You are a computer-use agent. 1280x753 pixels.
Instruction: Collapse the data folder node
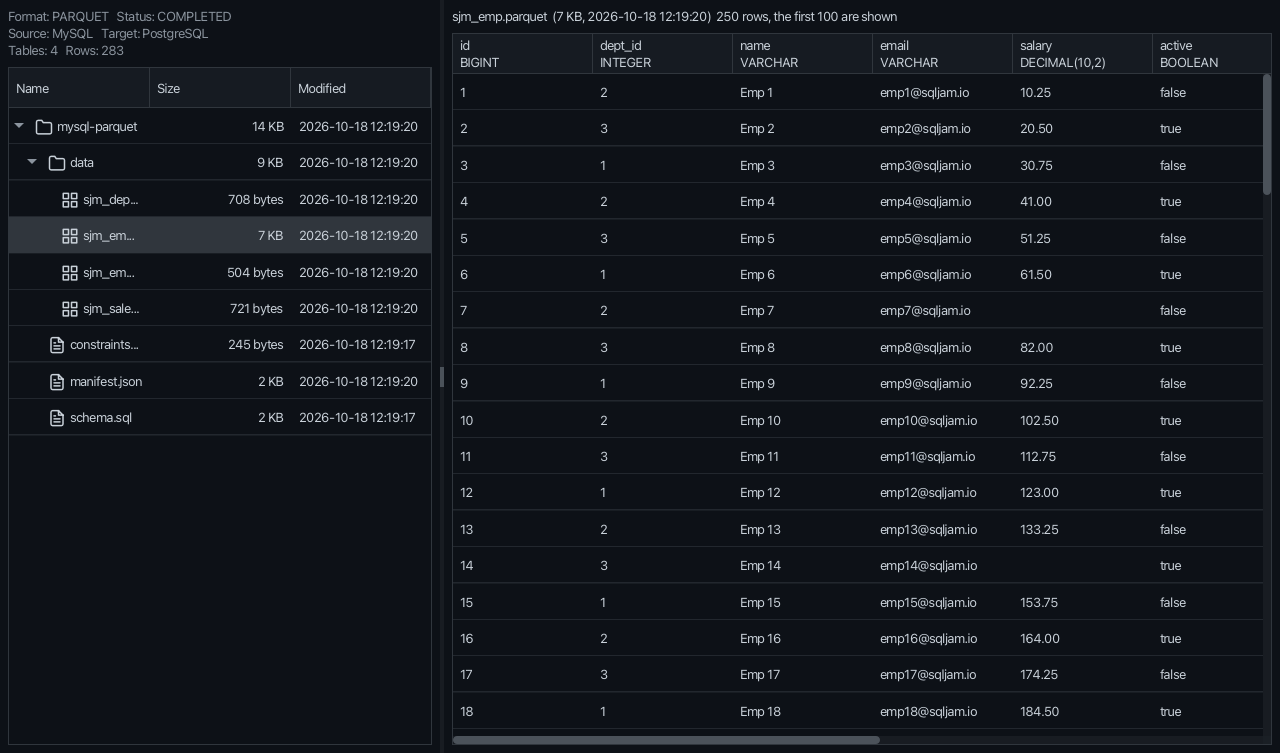point(32,162)
